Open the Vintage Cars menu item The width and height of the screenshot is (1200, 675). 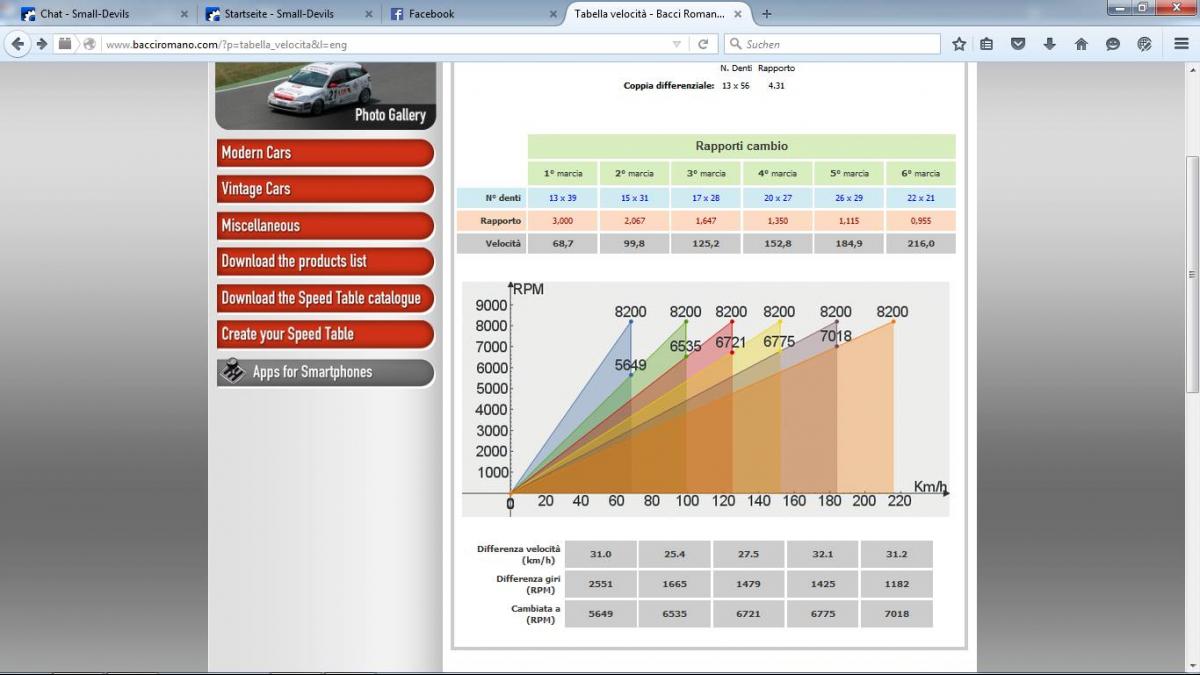tap(325, 189)
